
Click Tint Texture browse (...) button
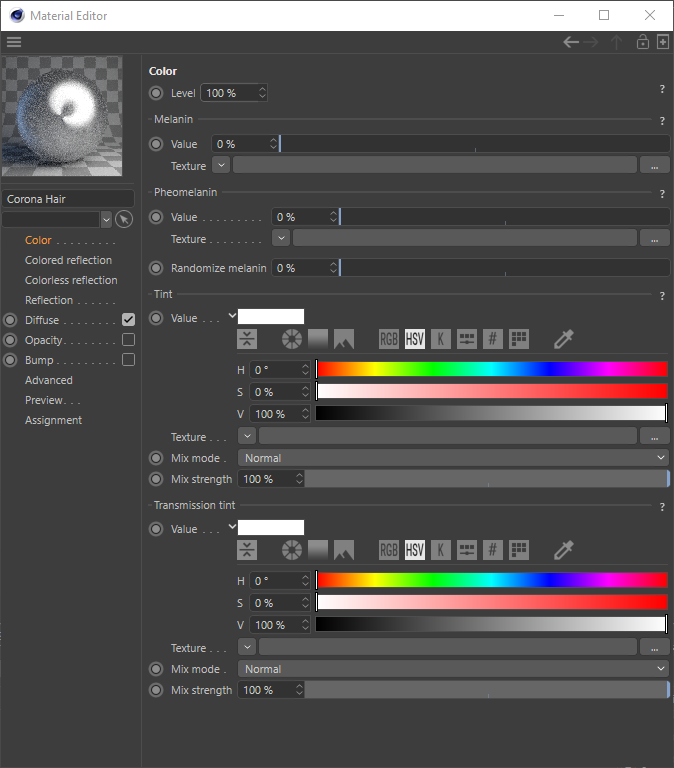[654, 436]
